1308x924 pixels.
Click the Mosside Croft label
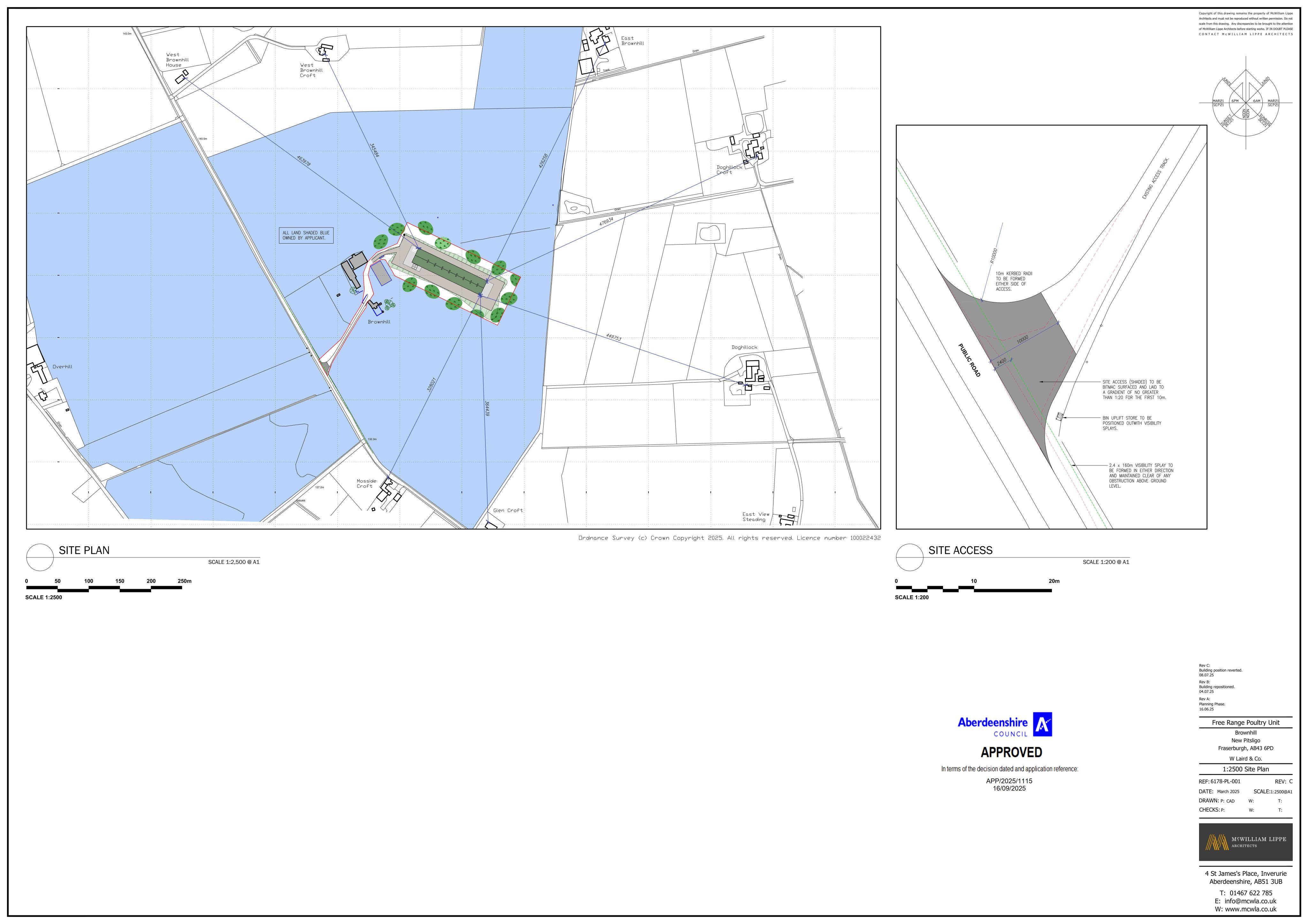366,484
